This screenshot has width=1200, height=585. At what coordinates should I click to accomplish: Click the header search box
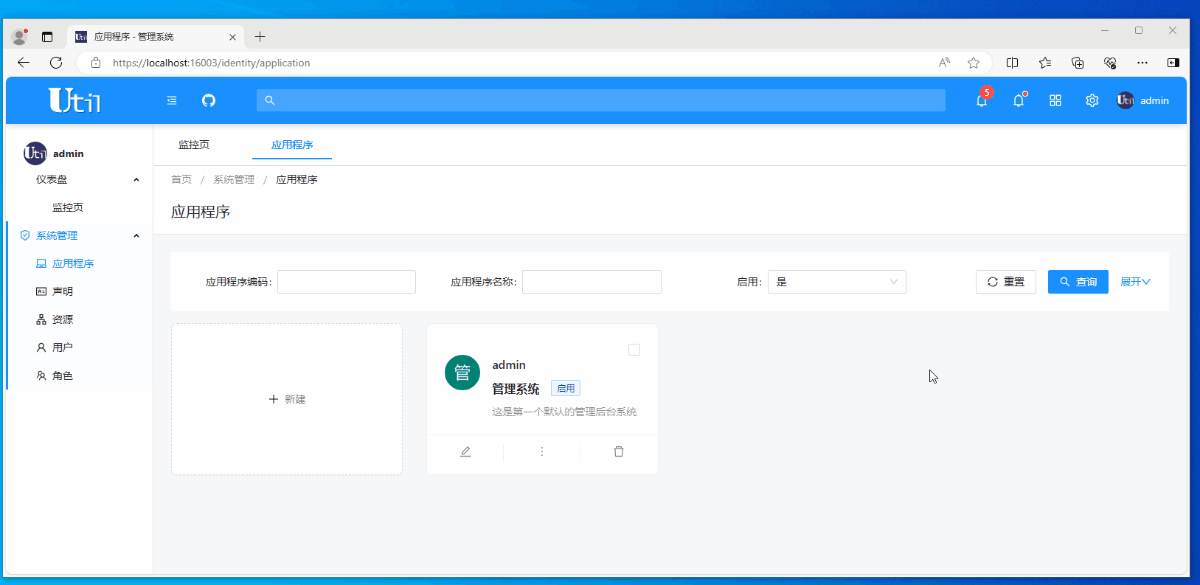click(x=601, y=100)
